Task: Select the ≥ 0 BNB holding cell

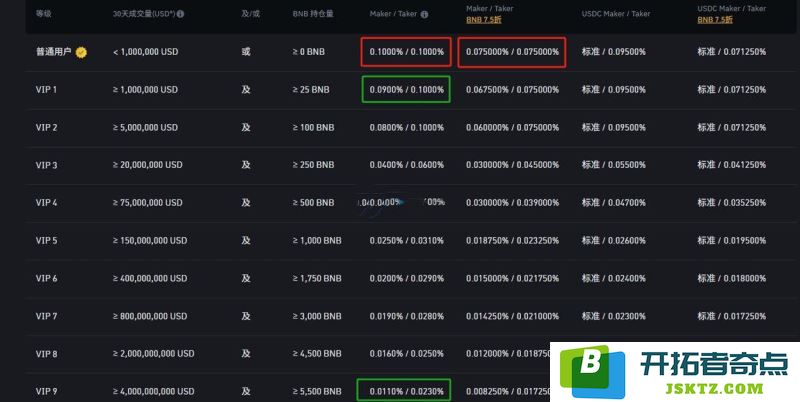Action: click(309, 52)
